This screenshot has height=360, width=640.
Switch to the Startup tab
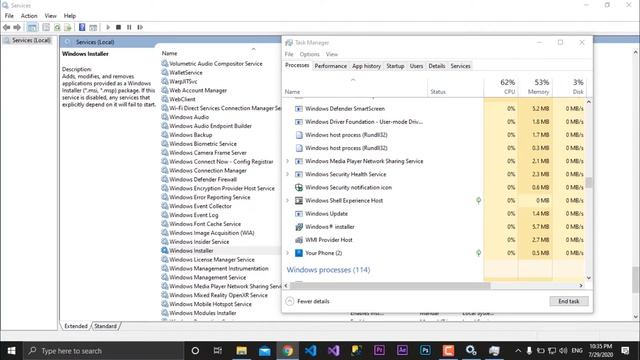click(x=395, y=66)
